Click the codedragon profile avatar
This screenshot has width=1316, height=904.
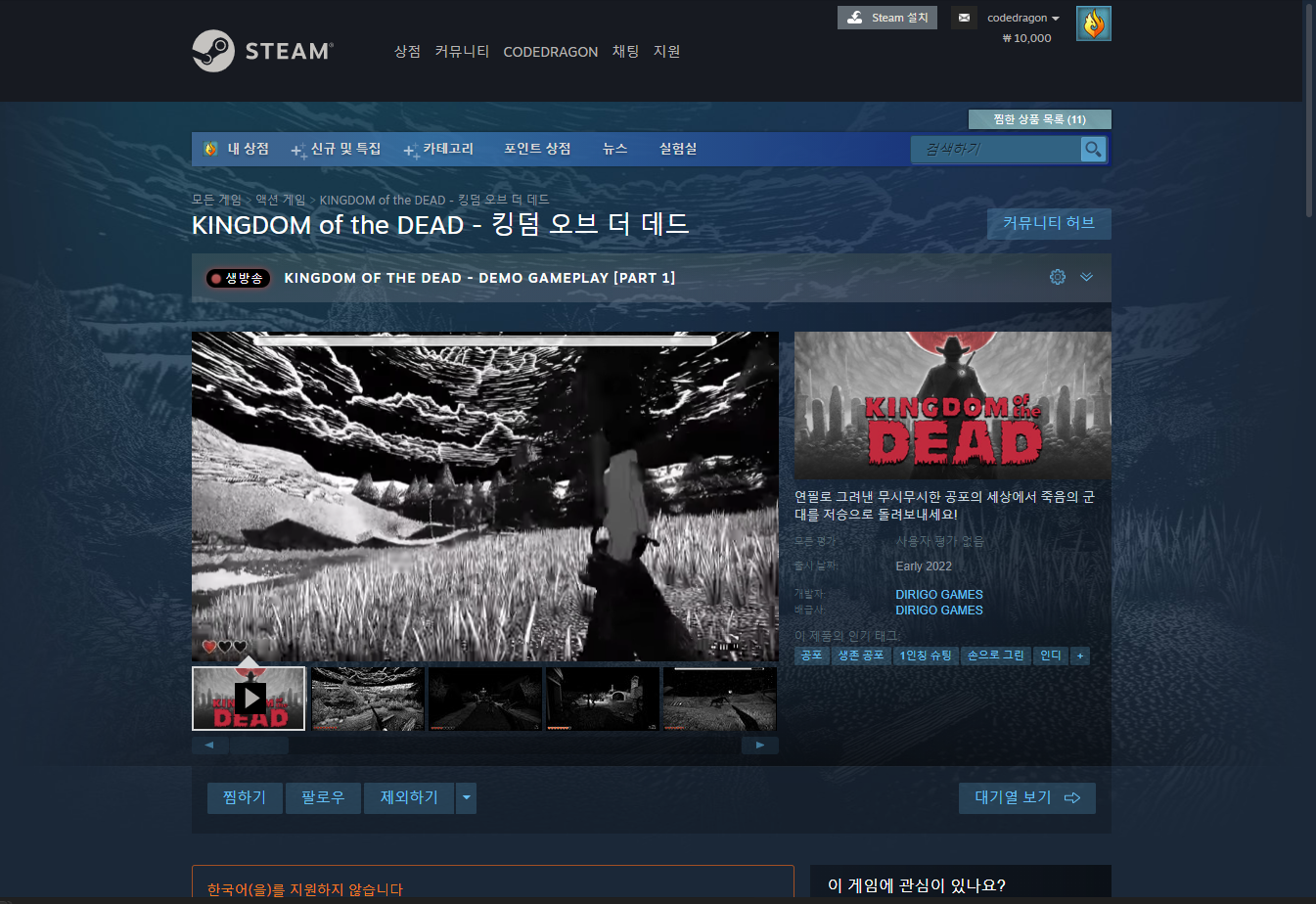pyautogui.click(x=1093, y=23)
